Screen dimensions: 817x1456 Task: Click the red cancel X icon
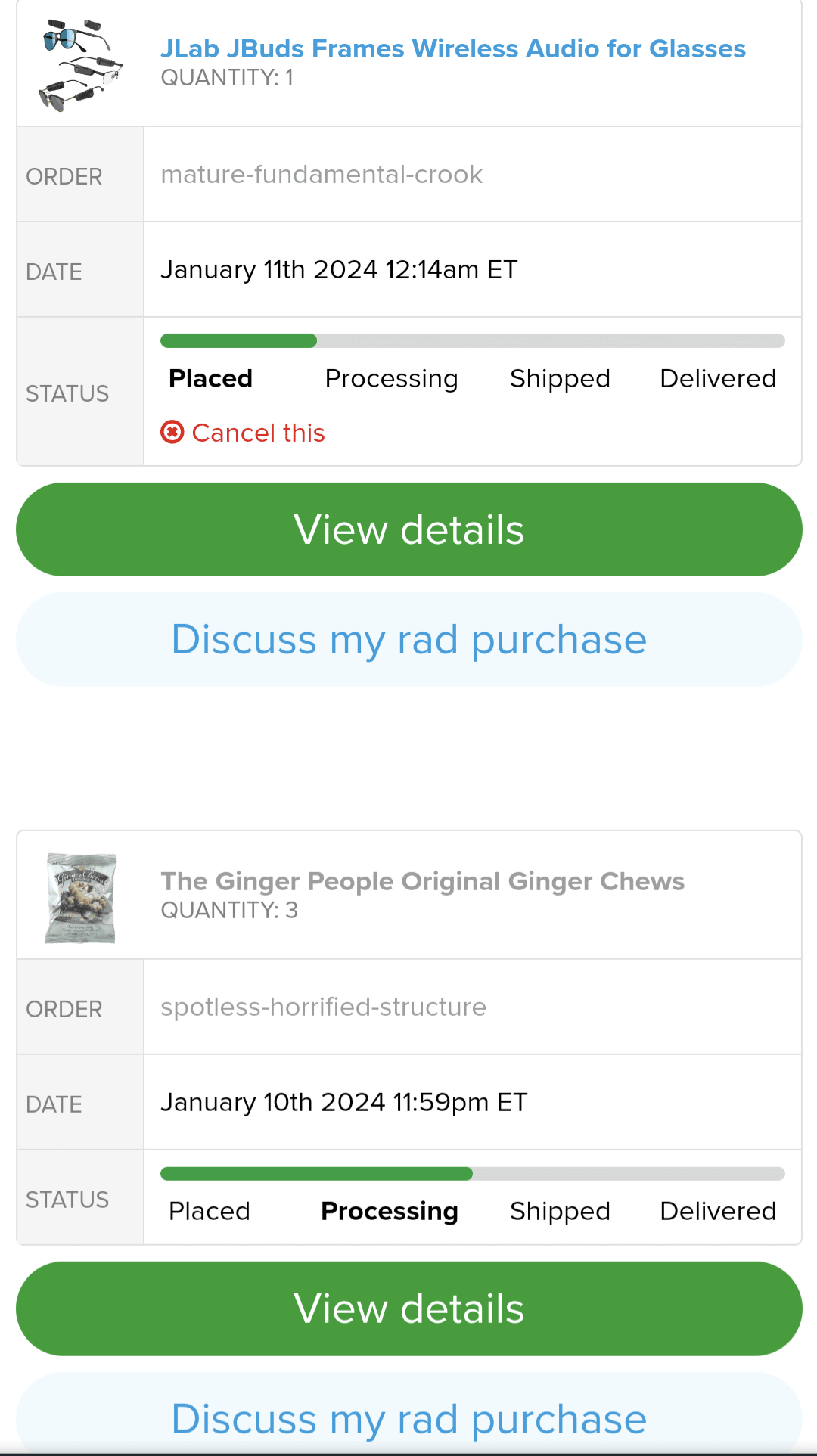click(172, 433)
